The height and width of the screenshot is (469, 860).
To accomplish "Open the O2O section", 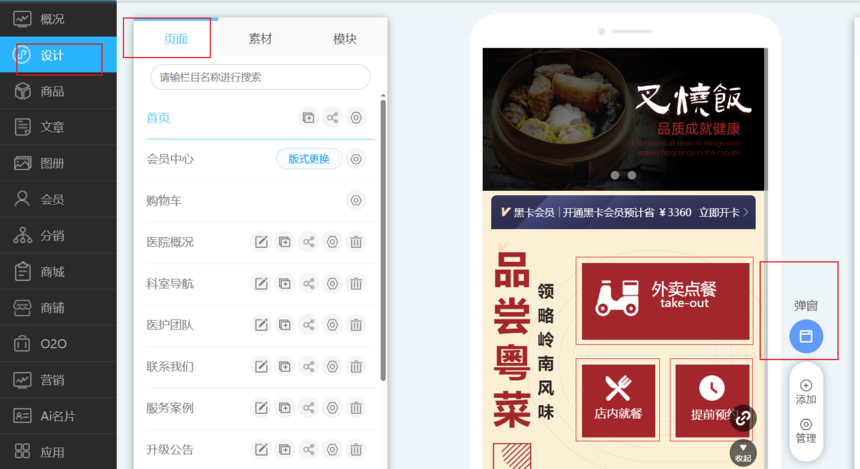I will 58,344.
